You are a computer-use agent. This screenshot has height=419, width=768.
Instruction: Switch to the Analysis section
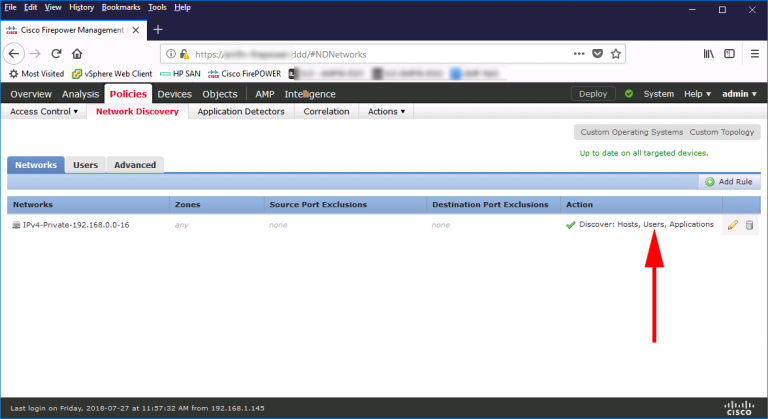click(80, 94)
